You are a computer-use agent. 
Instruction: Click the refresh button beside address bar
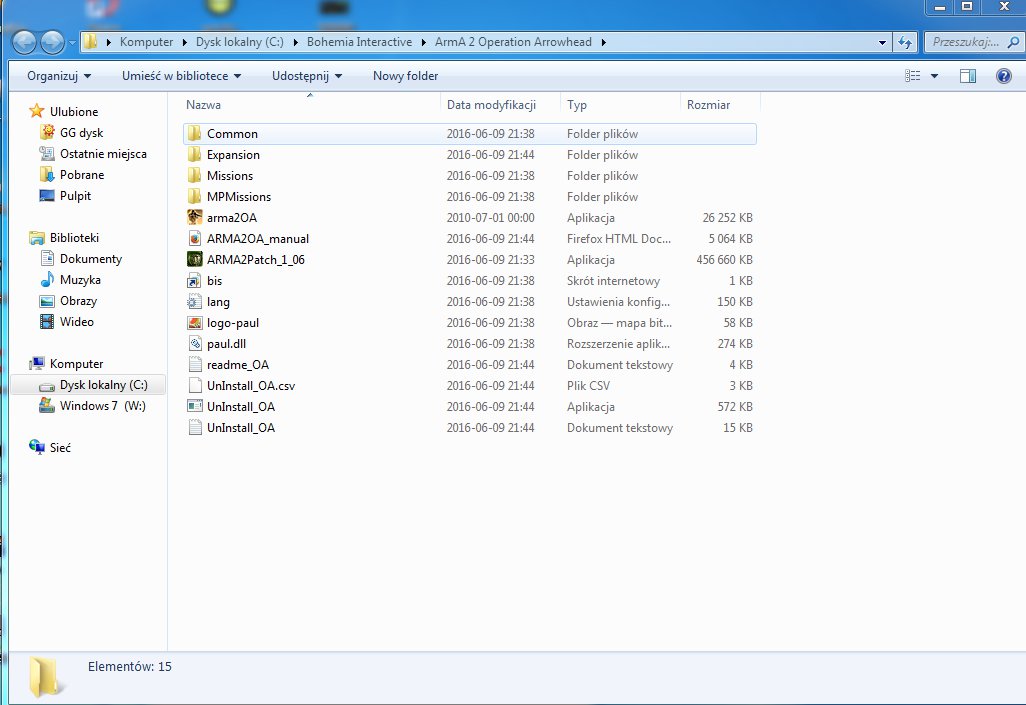pyautogui.click(x=905, y=42)
